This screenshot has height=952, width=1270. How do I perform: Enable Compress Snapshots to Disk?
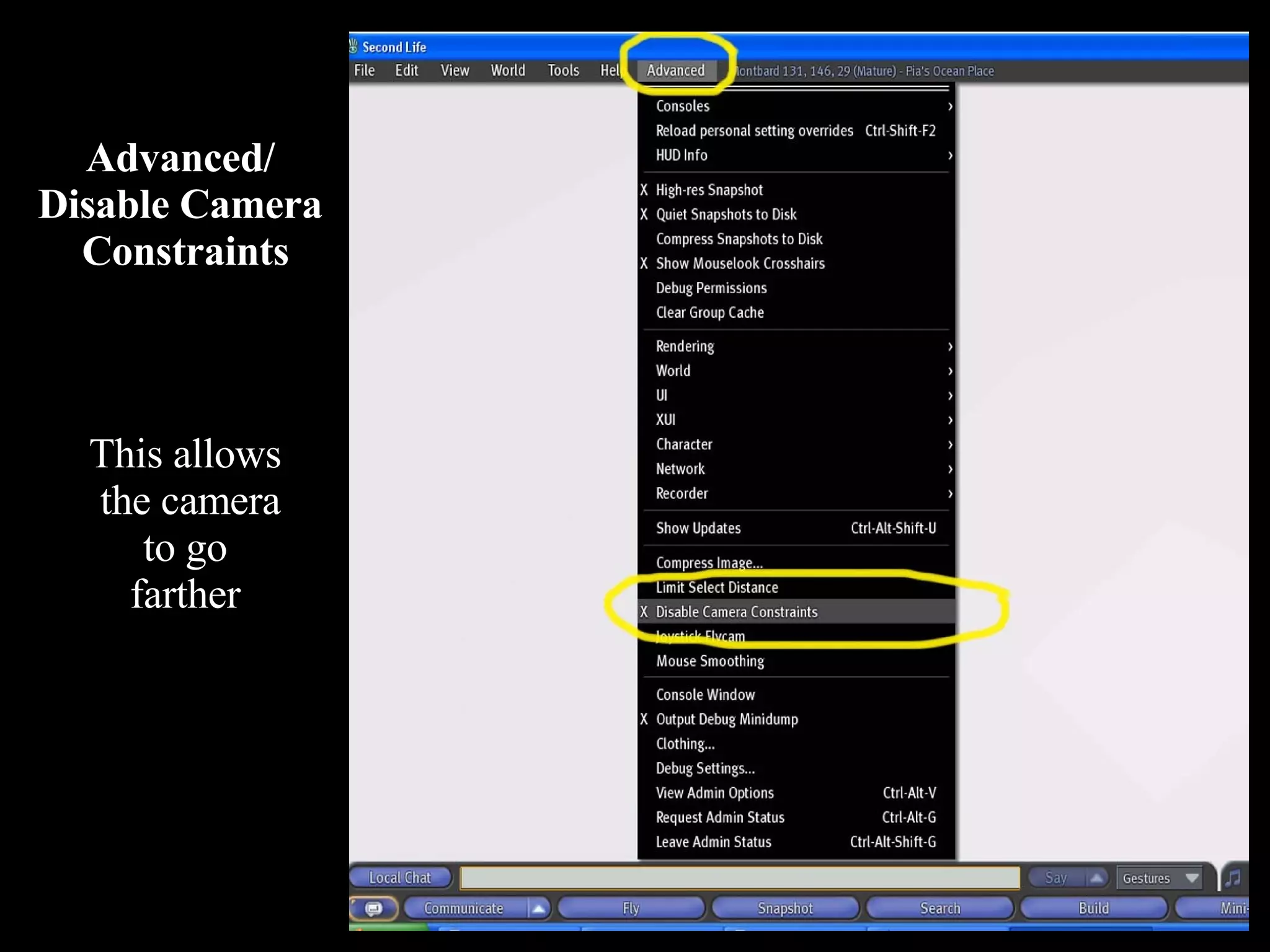(x=796, y=239)
